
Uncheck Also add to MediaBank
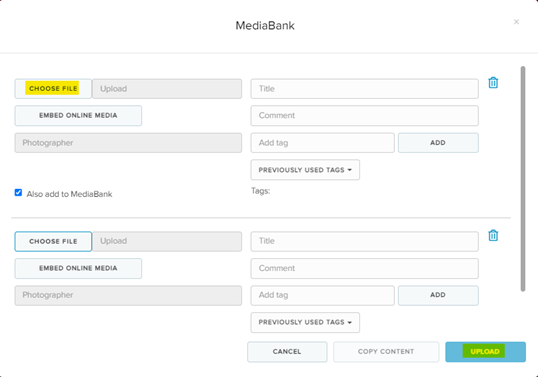(x=19, y=192)
